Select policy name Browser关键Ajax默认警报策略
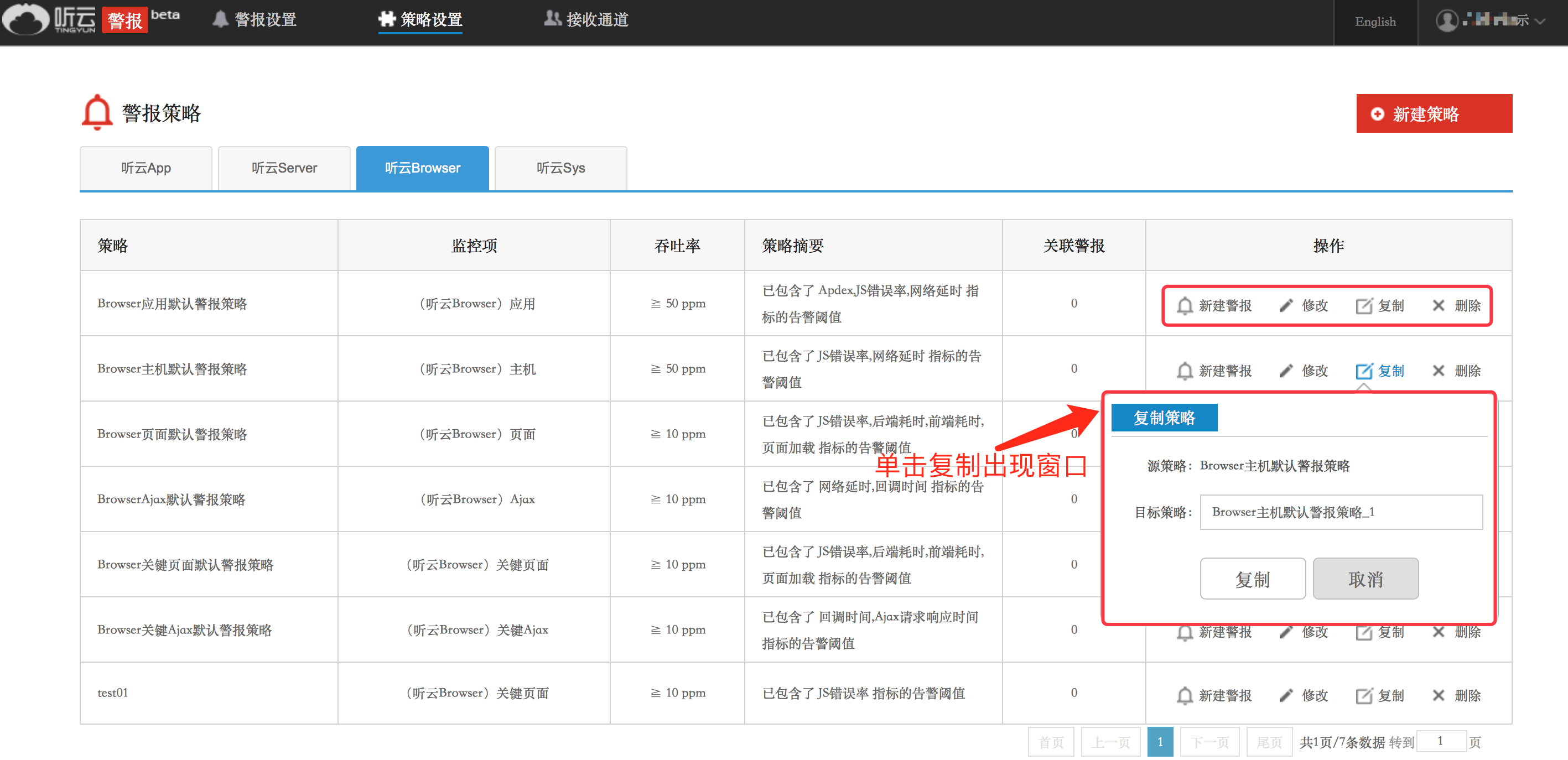The height and width of the screenshot is (760, 1568). [184, 630]
